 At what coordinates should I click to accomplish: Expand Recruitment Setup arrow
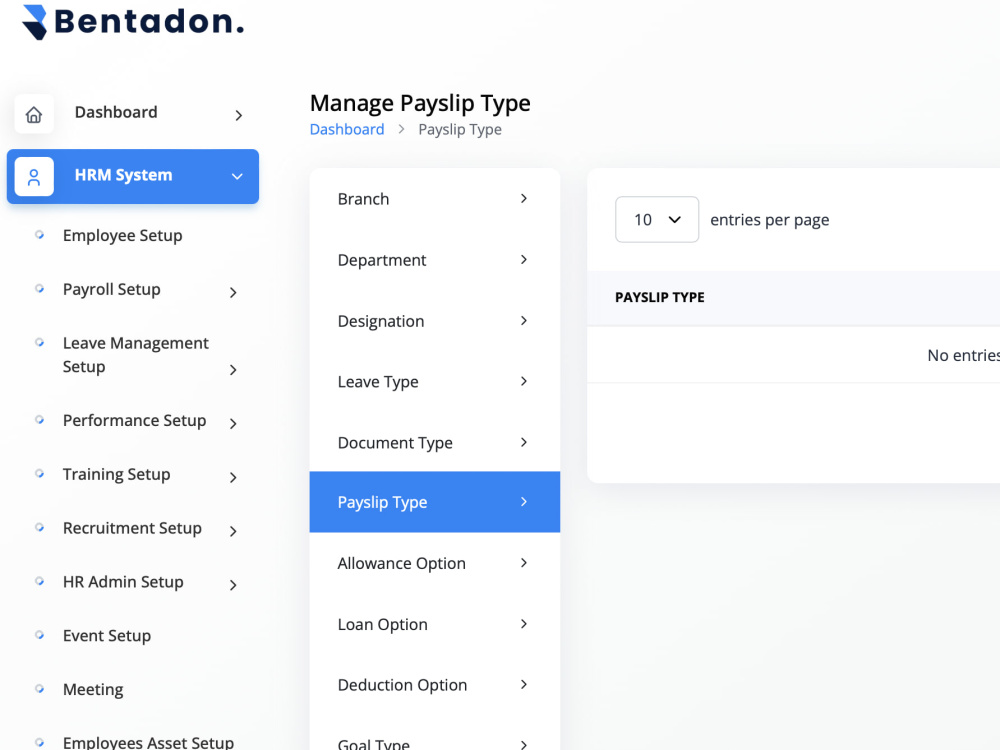[233, 531]
